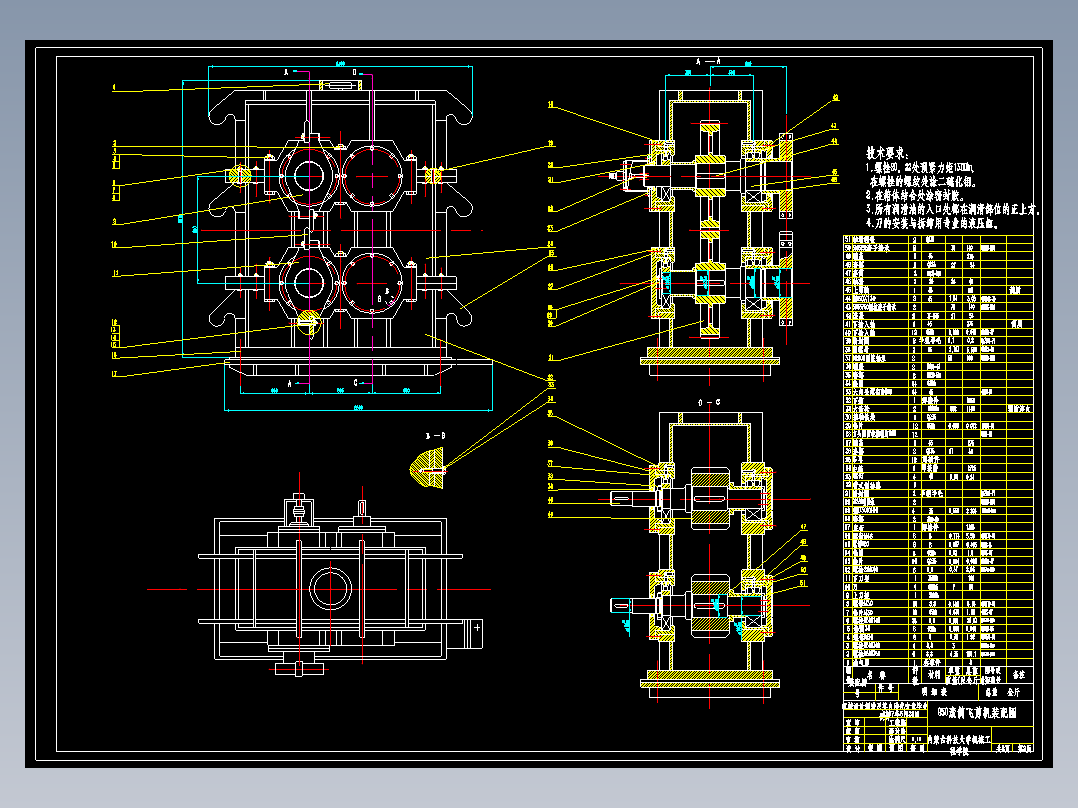Click the C—C section view label
The width and height of the screenshot is (1078, 808).
coord(709,402)
